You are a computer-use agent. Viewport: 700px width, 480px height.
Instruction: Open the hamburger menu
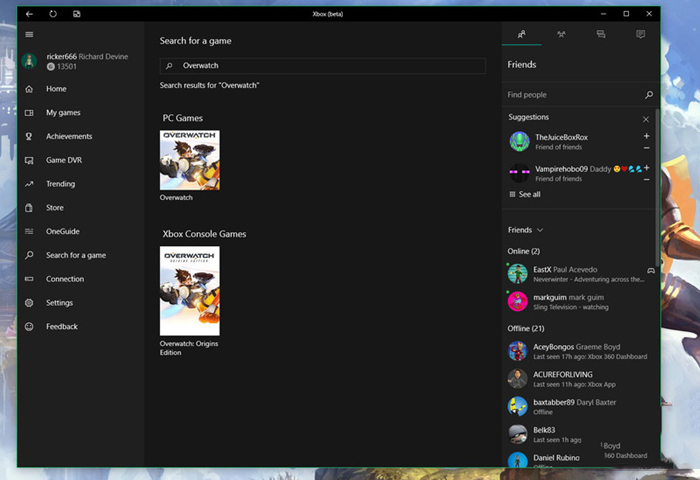coord(29,34)
